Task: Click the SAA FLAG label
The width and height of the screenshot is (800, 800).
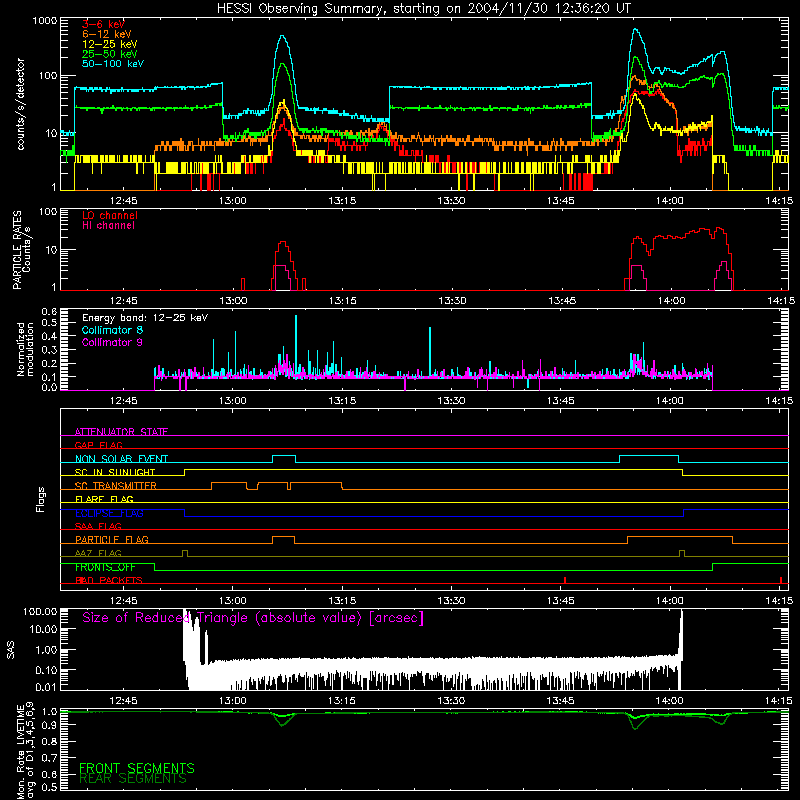Action: [98, 526]
